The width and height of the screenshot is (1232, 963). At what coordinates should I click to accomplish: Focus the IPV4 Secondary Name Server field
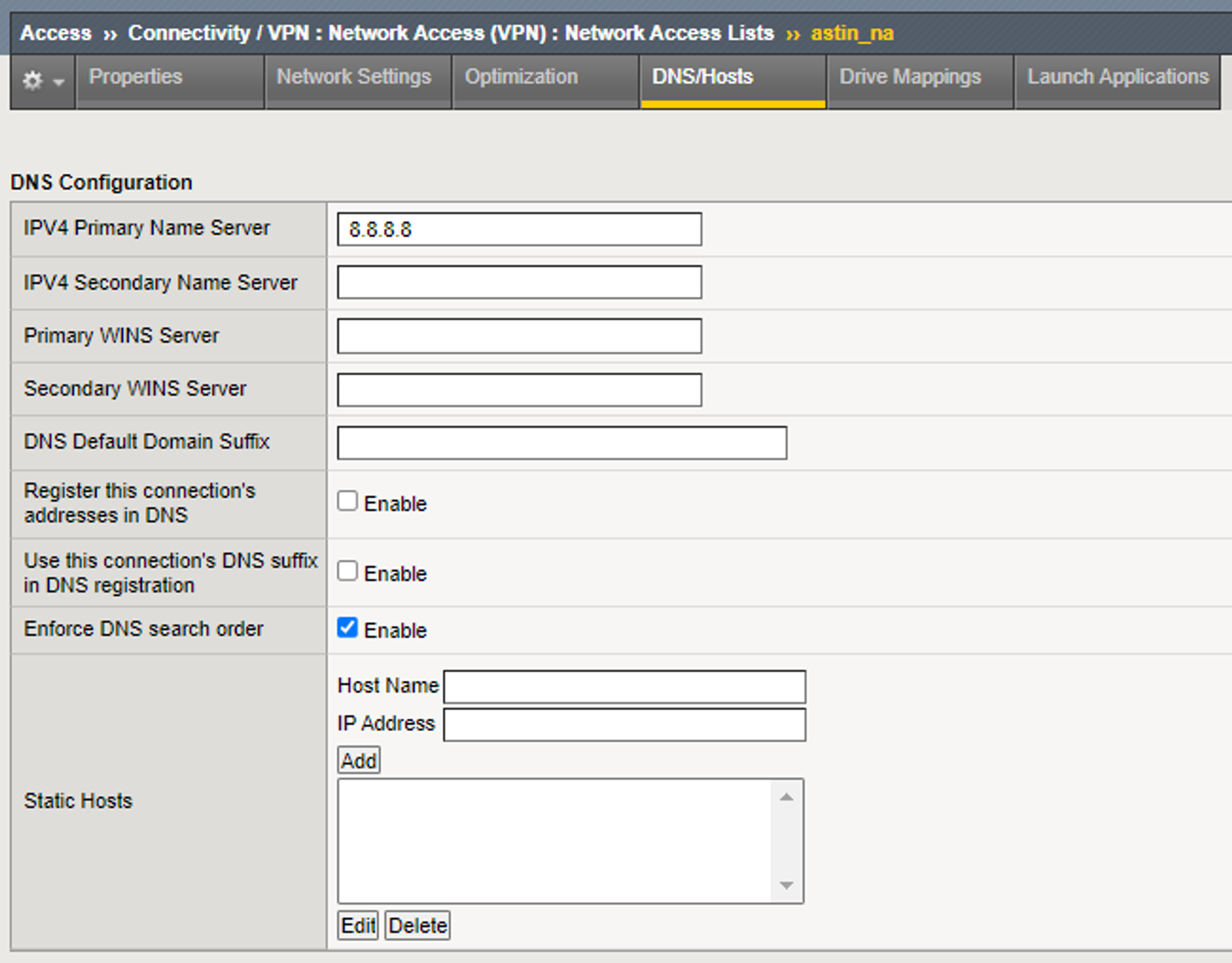point(519,283)
